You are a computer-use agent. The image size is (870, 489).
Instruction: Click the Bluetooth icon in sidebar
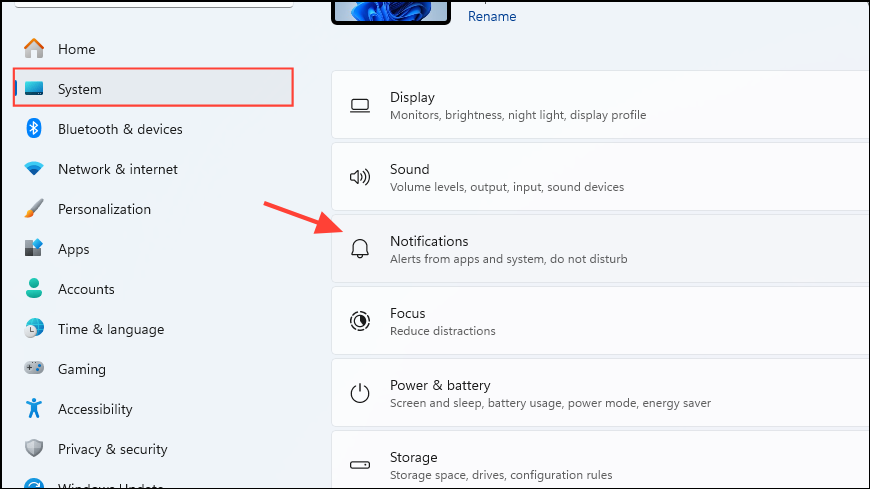pyautogui.click(x=34, y=128)
